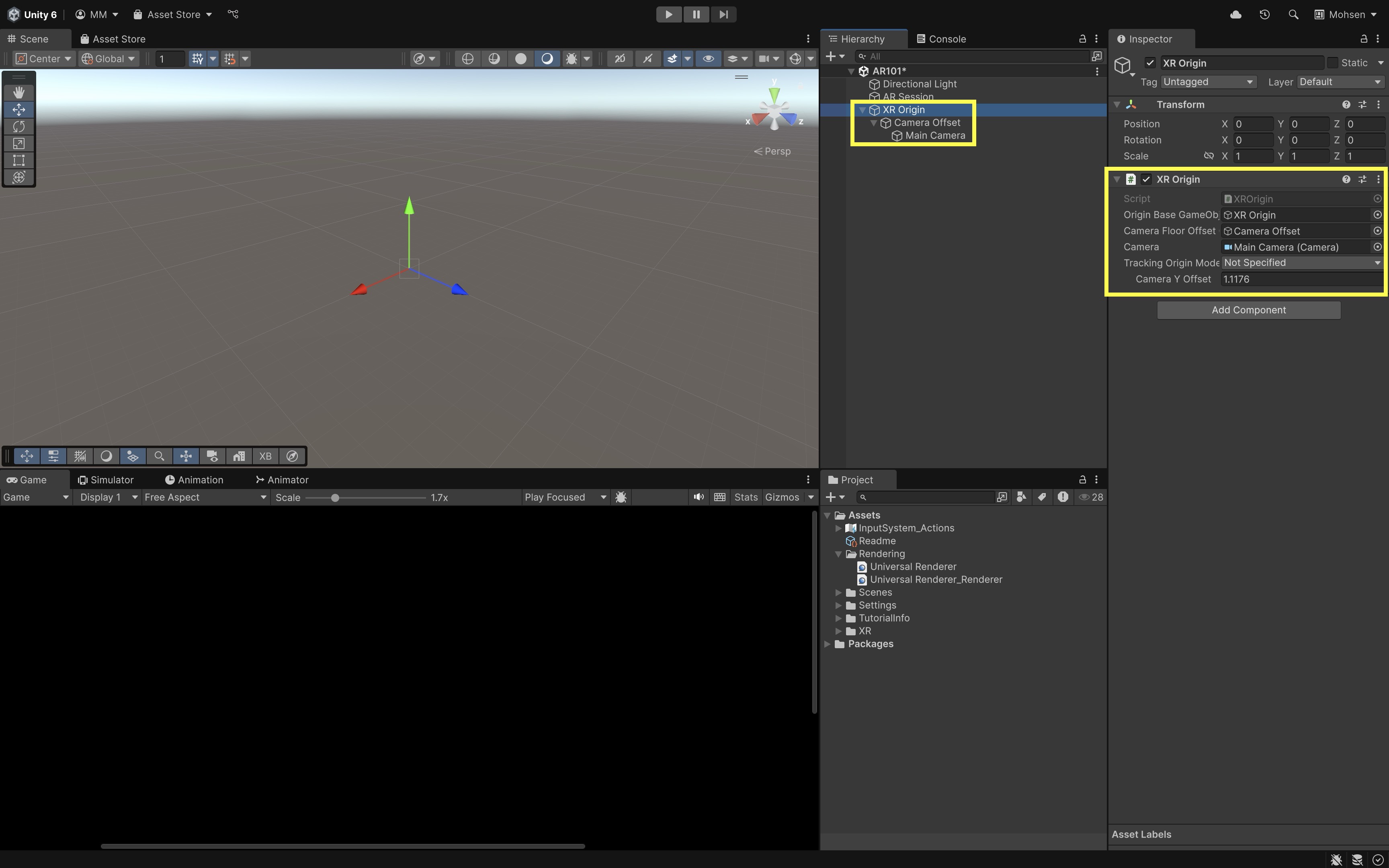The width and height of the screenshot is (1389, 868).
Task: Click the Game view Scale slider handle
Action: [x=335, y=498]
